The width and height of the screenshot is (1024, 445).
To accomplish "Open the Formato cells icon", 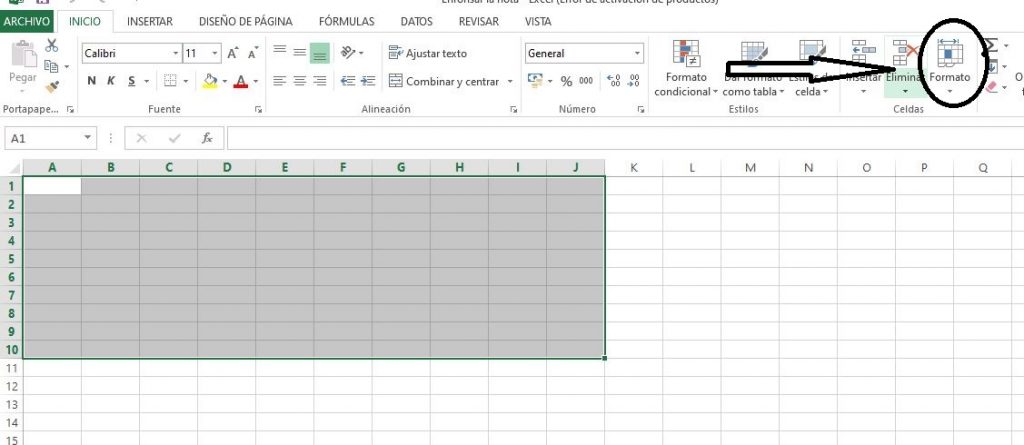I will (x=949, y=62).
